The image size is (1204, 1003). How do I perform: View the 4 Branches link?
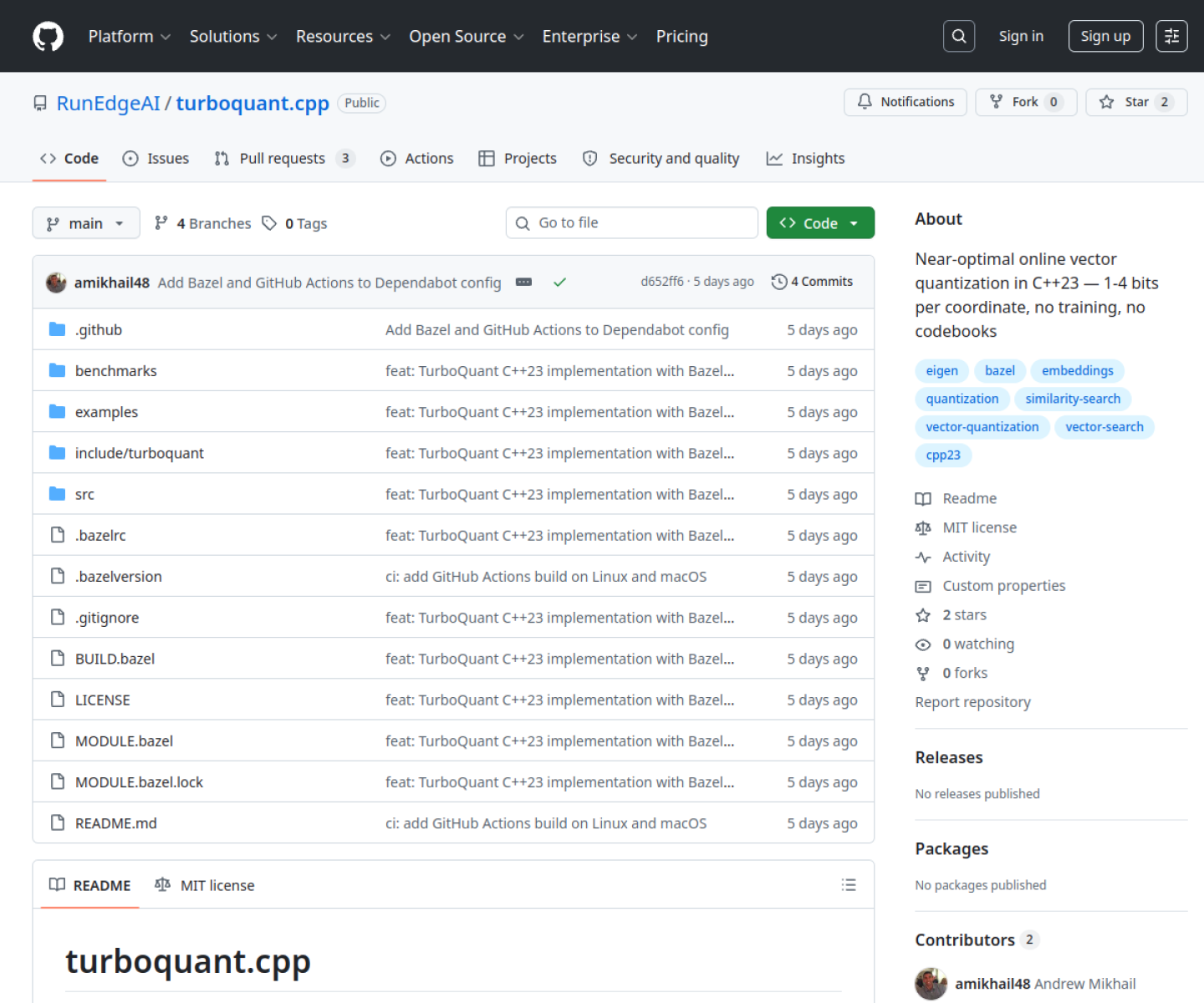click(203, 223)
